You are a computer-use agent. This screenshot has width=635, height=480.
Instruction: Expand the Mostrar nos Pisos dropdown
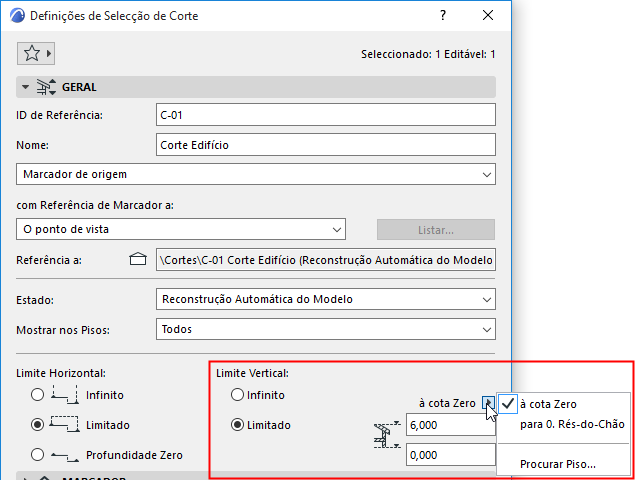[327, 329]
